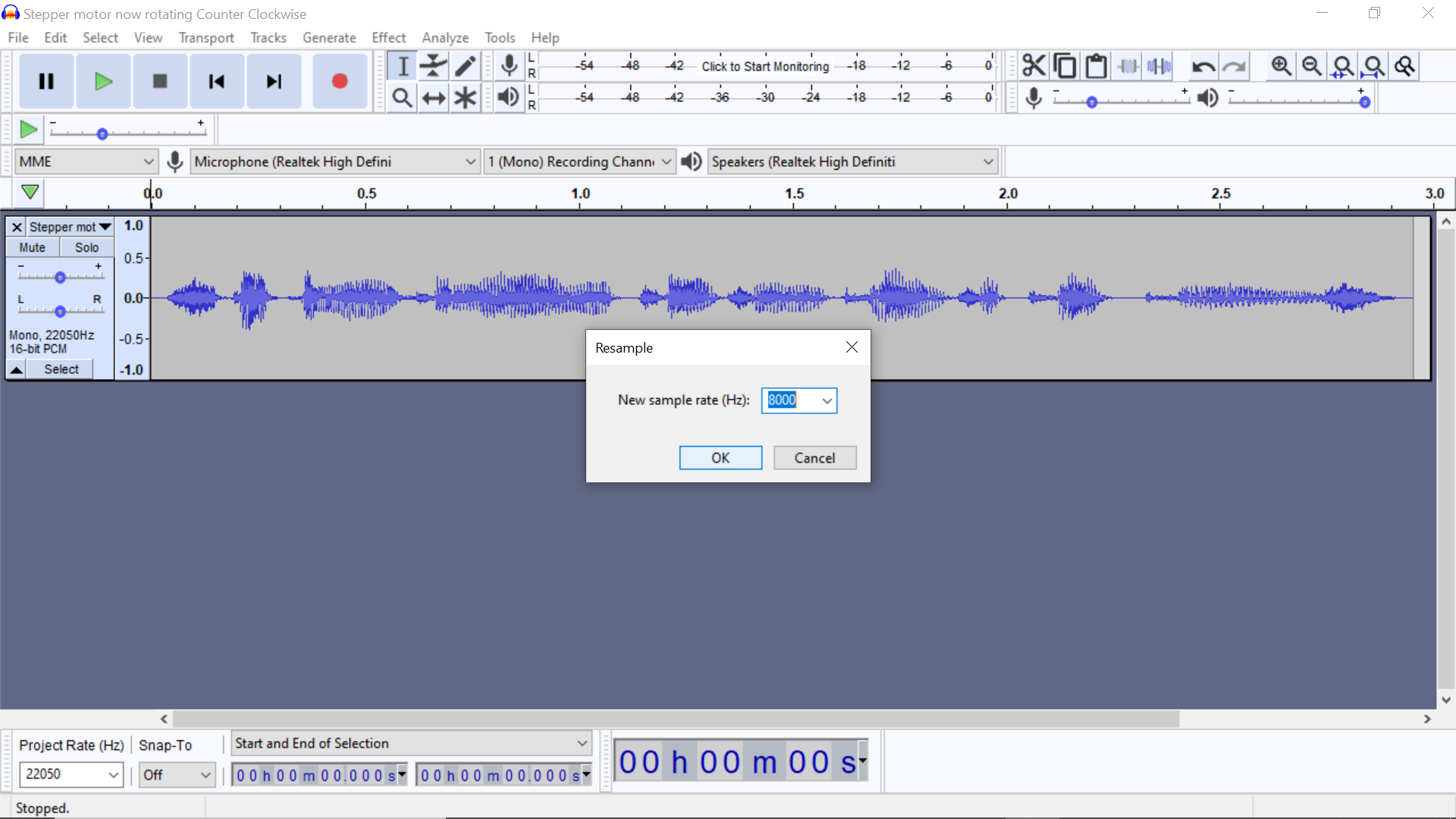Click the track gain slider handle
Screen dimensions: 1456x819
coord(60,278)
